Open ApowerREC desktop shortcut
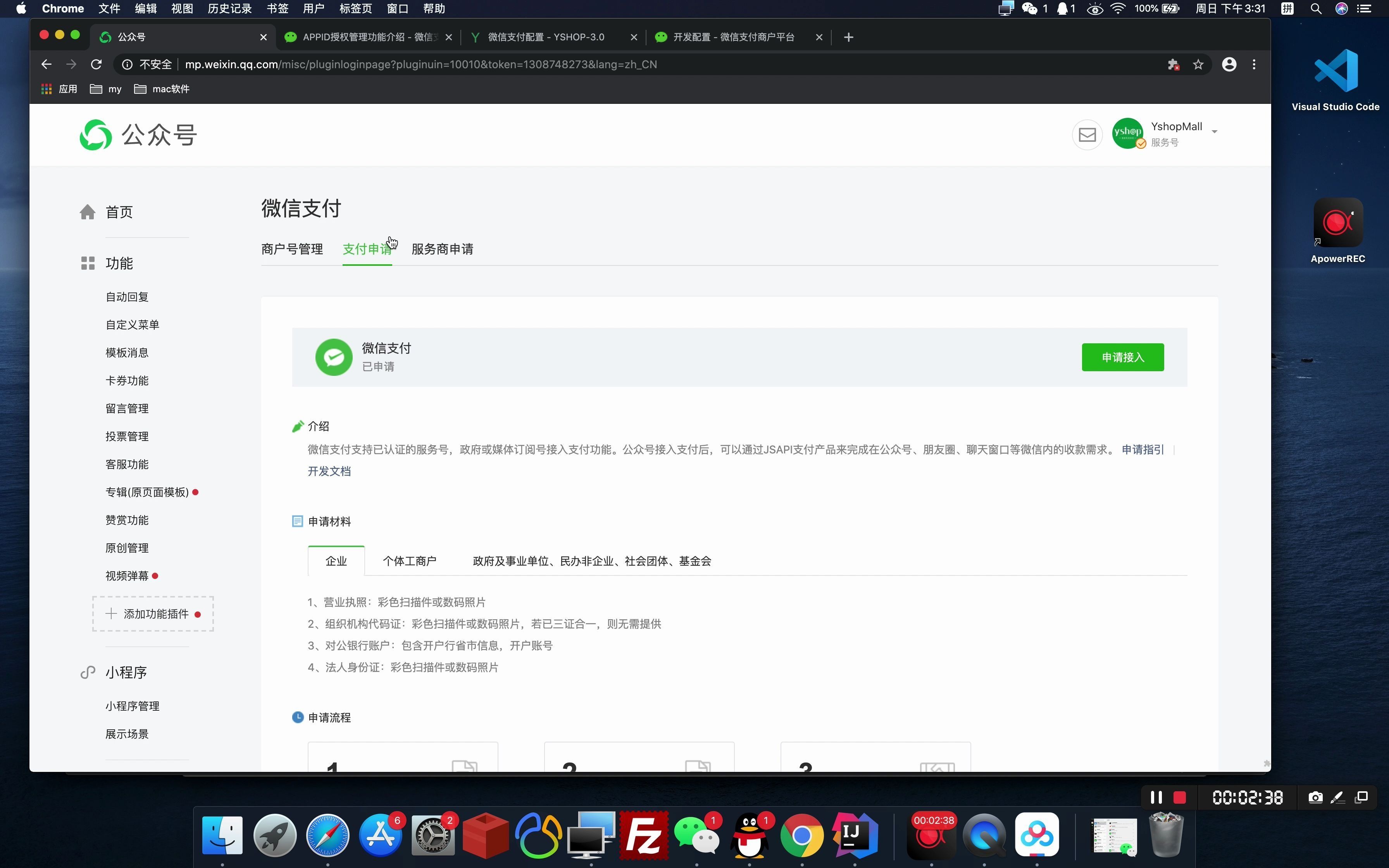Viewport: 1389px width, 868px height. [x=1338, y=231]
